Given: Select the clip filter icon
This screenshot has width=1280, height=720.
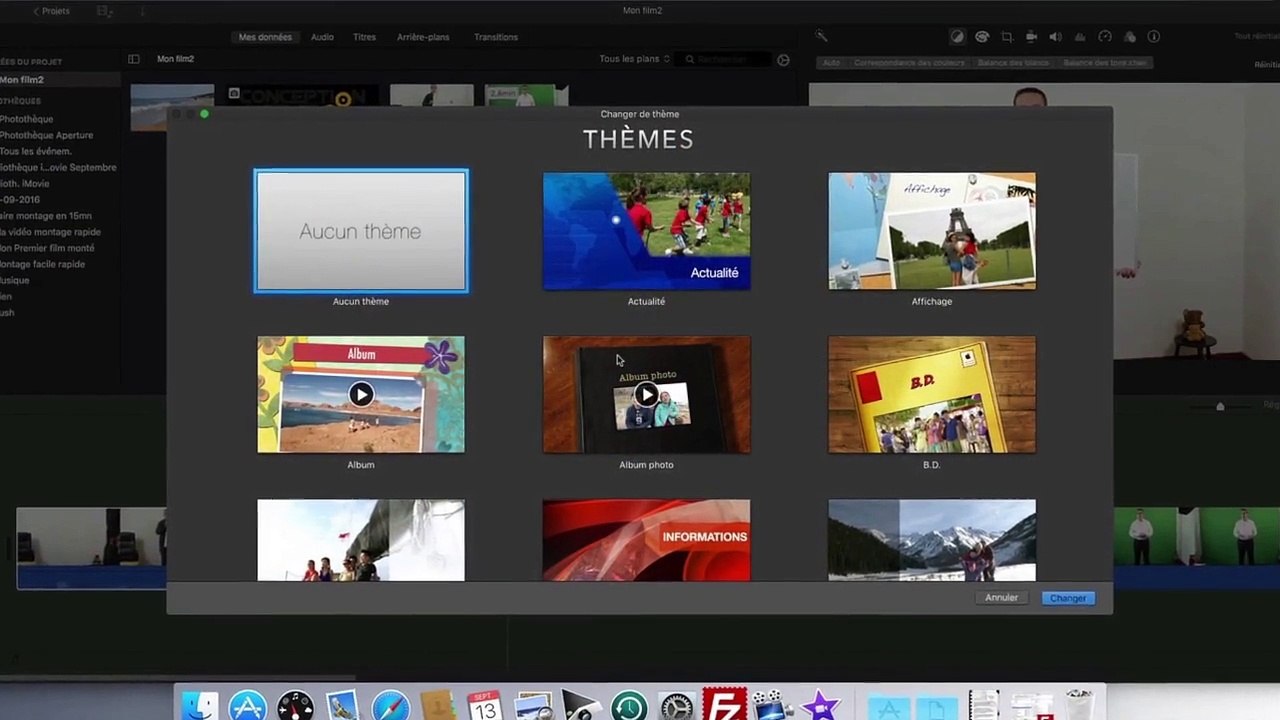Looking at the screenshot, I should 1129,37.
